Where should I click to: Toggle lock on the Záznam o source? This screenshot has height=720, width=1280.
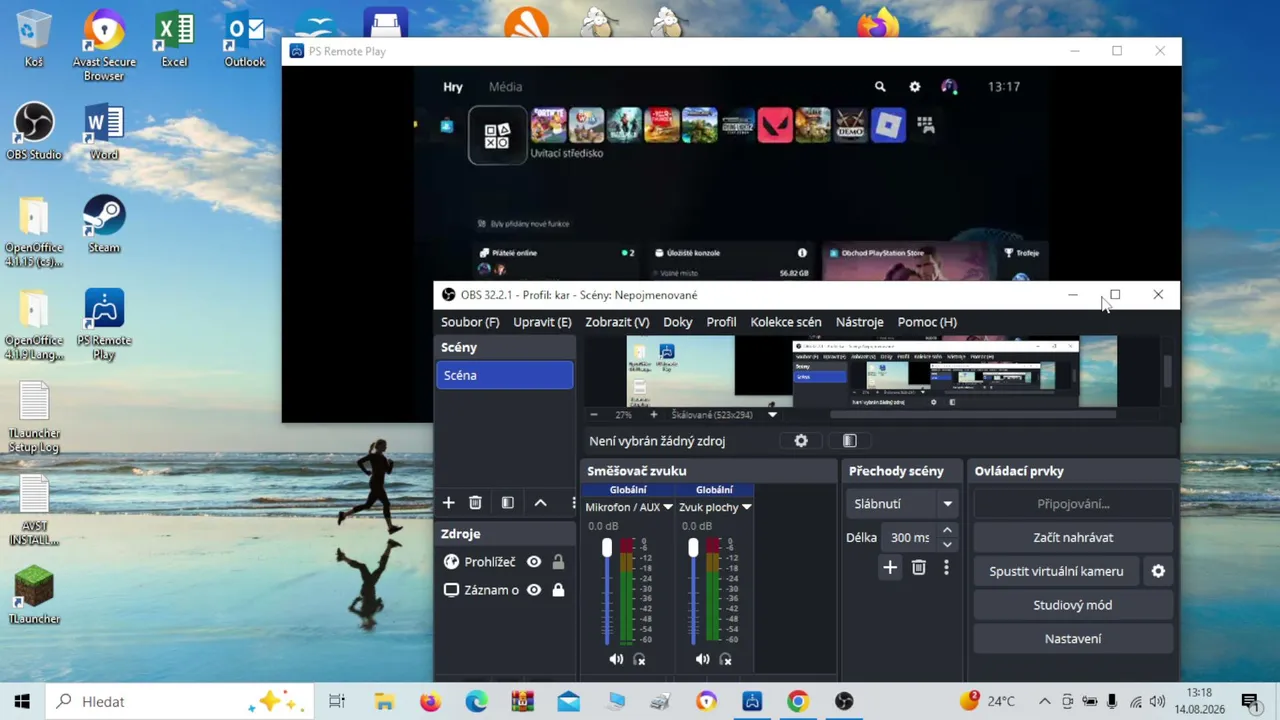(x=558, y=590)
